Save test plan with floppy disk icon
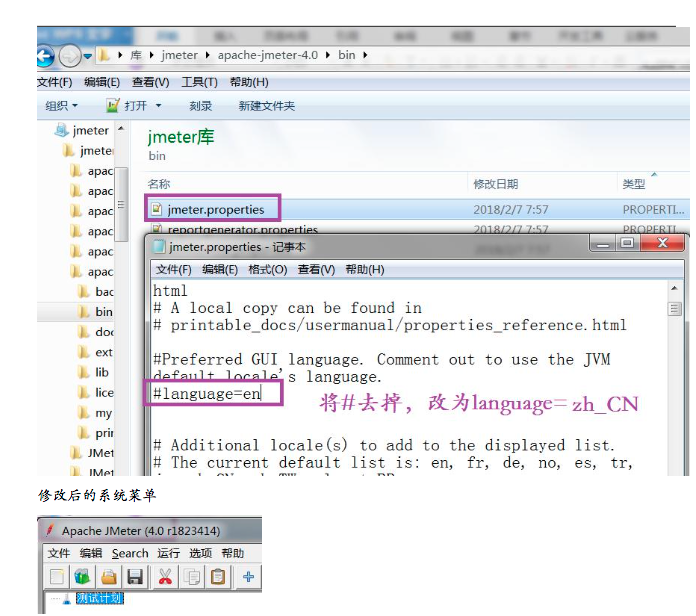The height and width of the screenshot is (616, 696). pos(134,577)
